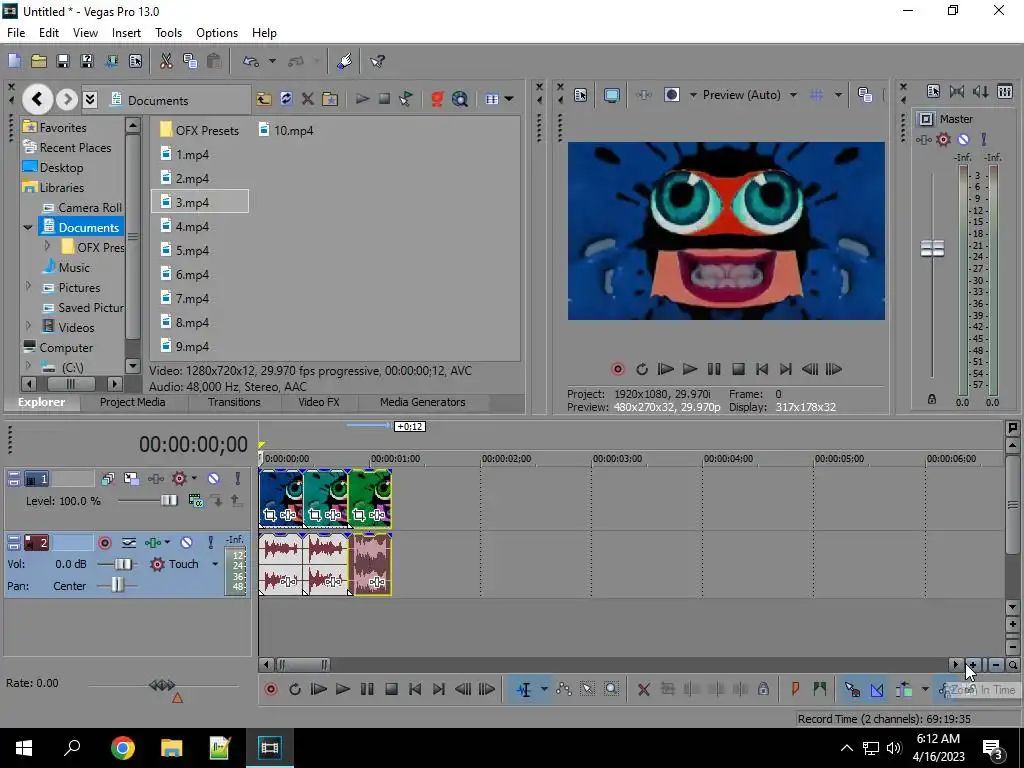Select the Zoom Edit tool
1024x768 pixels.
(x=611, y=689)
